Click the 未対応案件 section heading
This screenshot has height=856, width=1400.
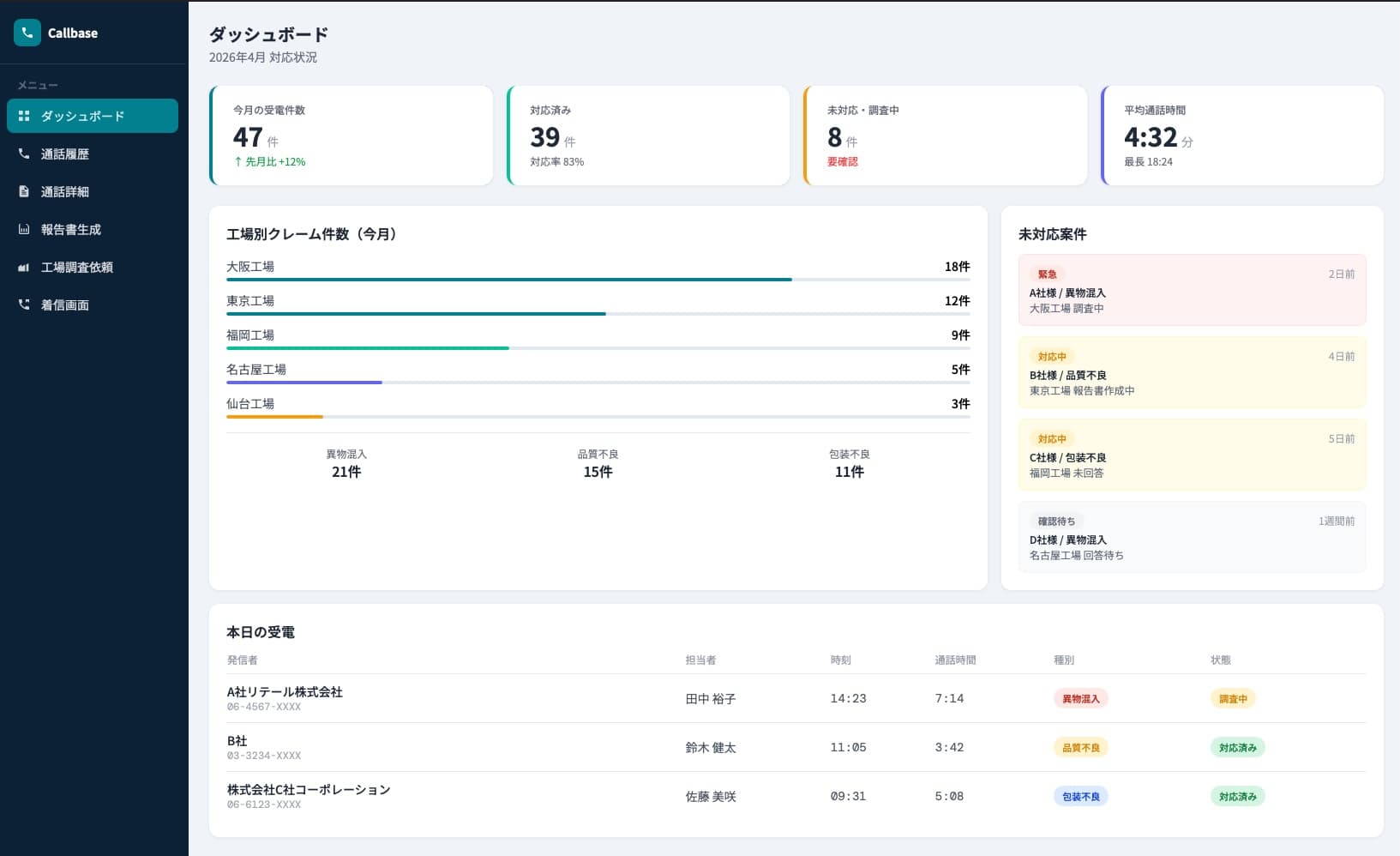tap(1053, 234)
